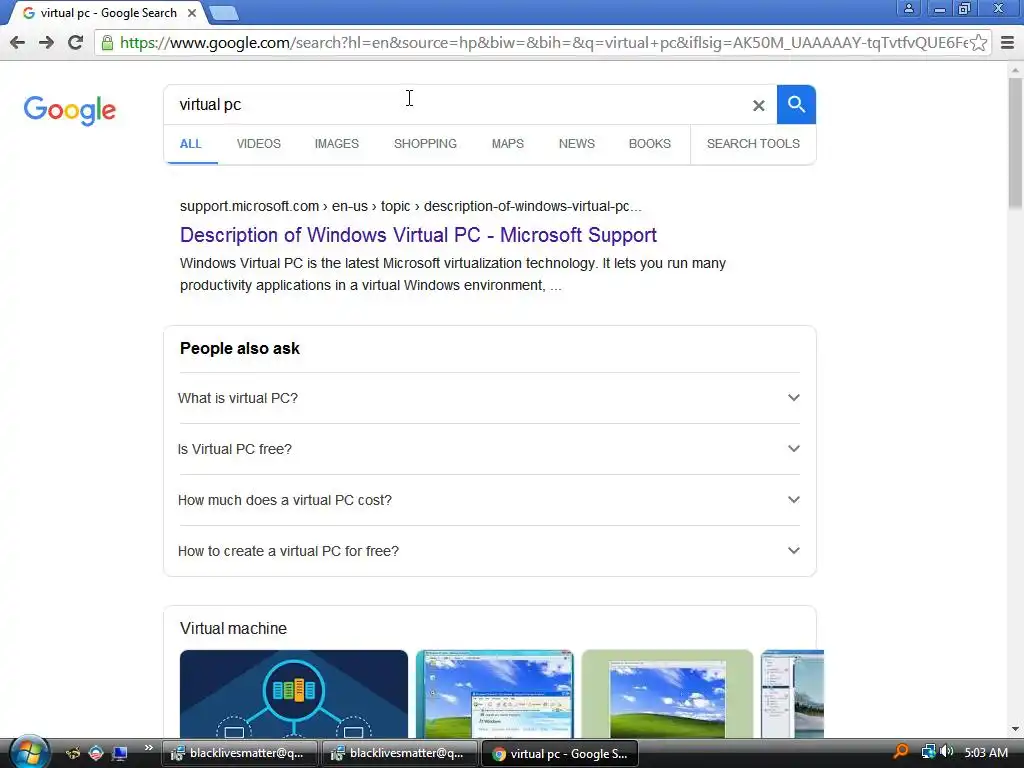Open the volume speaker tray icon
The image size is (1024, 768).
pos(946,752)
